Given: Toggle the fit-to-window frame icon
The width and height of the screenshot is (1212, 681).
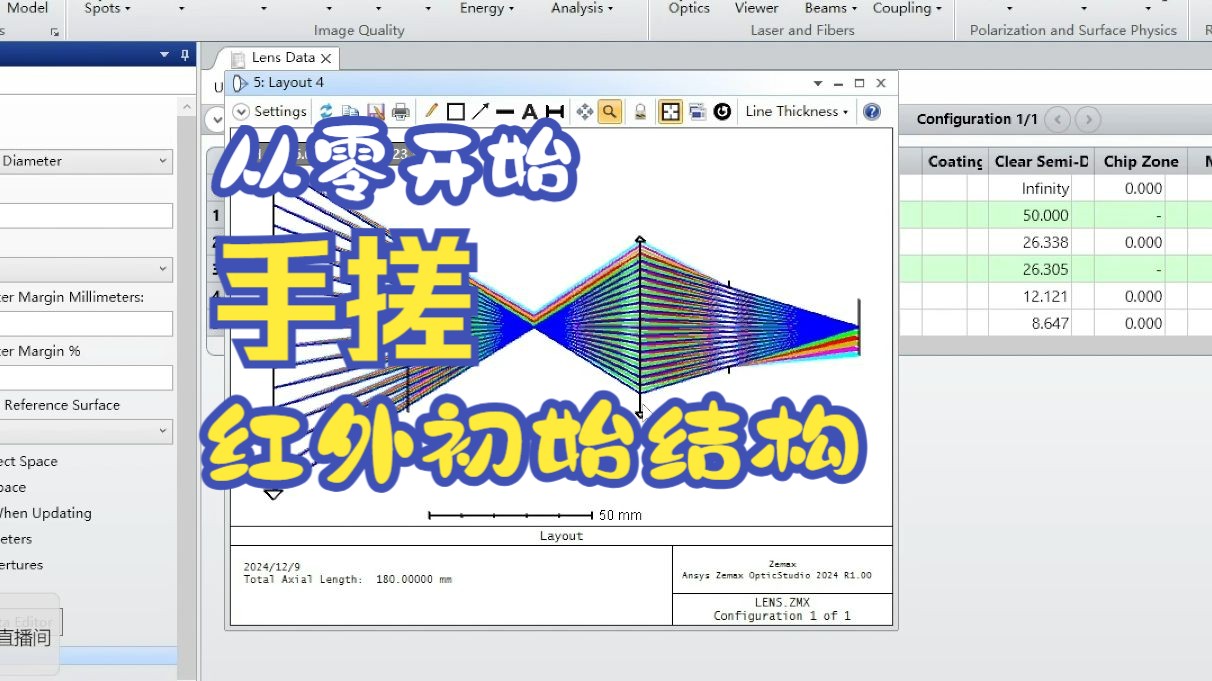Looking at the screenshot, I should [671, 111].
